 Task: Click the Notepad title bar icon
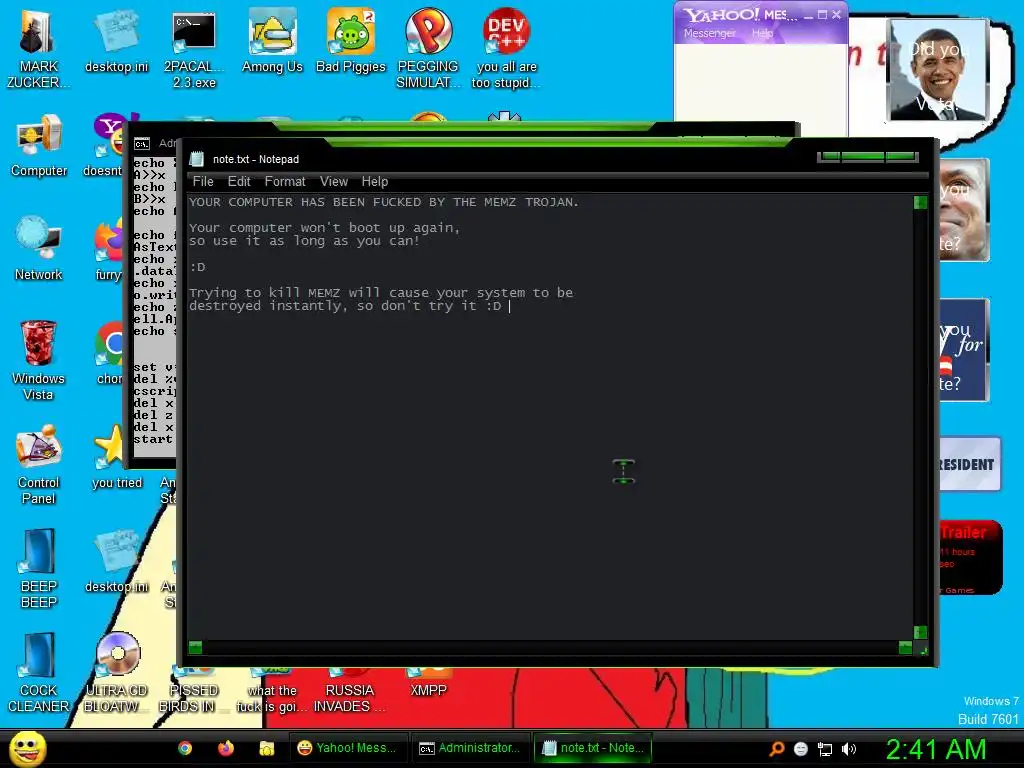(197, 159)
